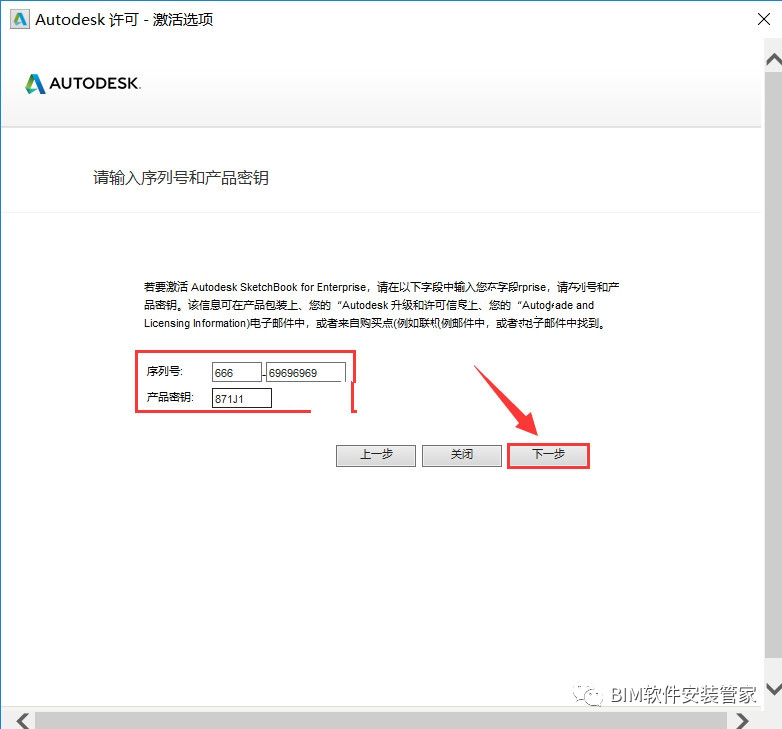This screenshot has width=782, height=729.
Task: Go back with the 上一步 button
Action: [376, 455]
